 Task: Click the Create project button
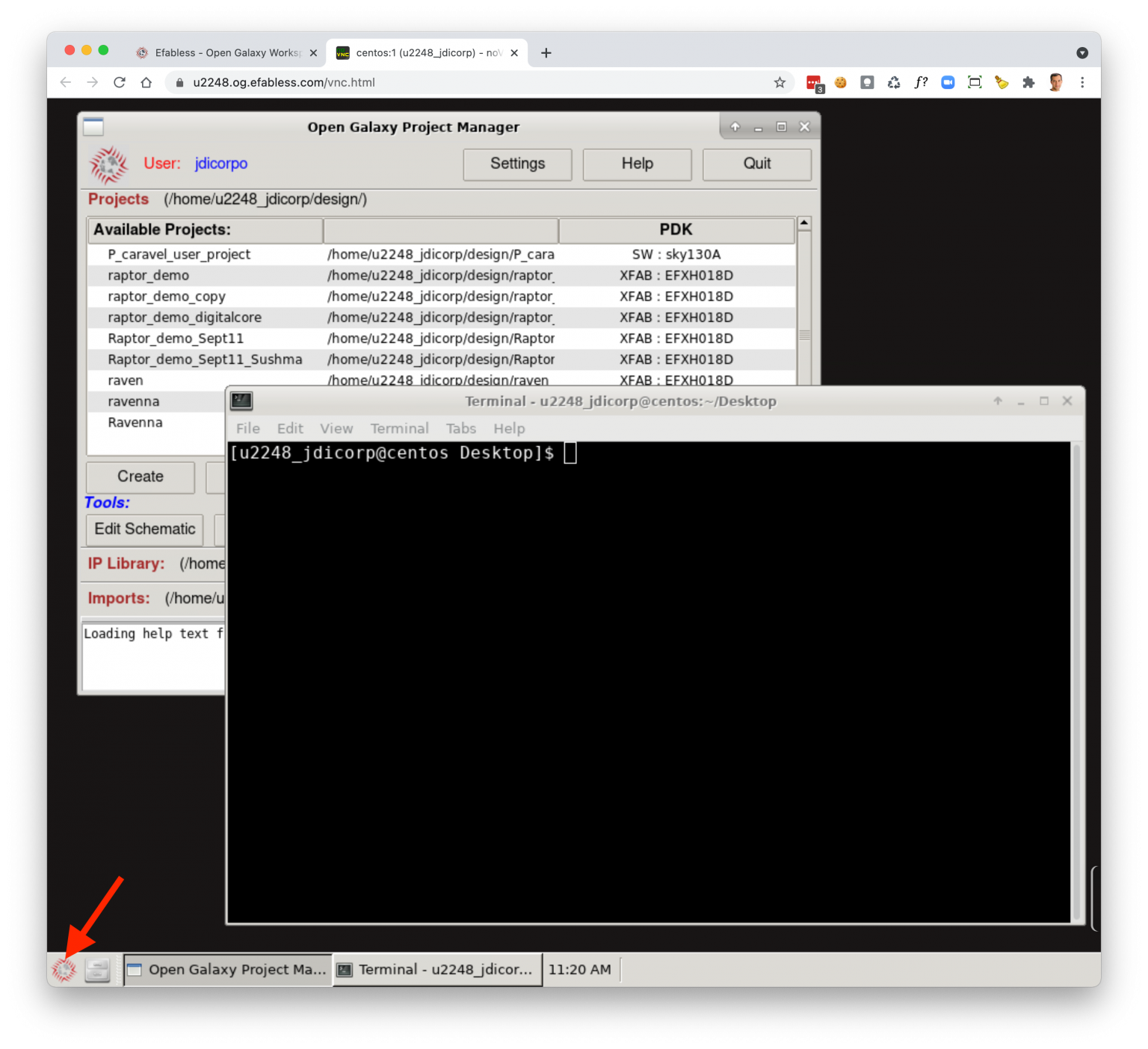[141, 477]
